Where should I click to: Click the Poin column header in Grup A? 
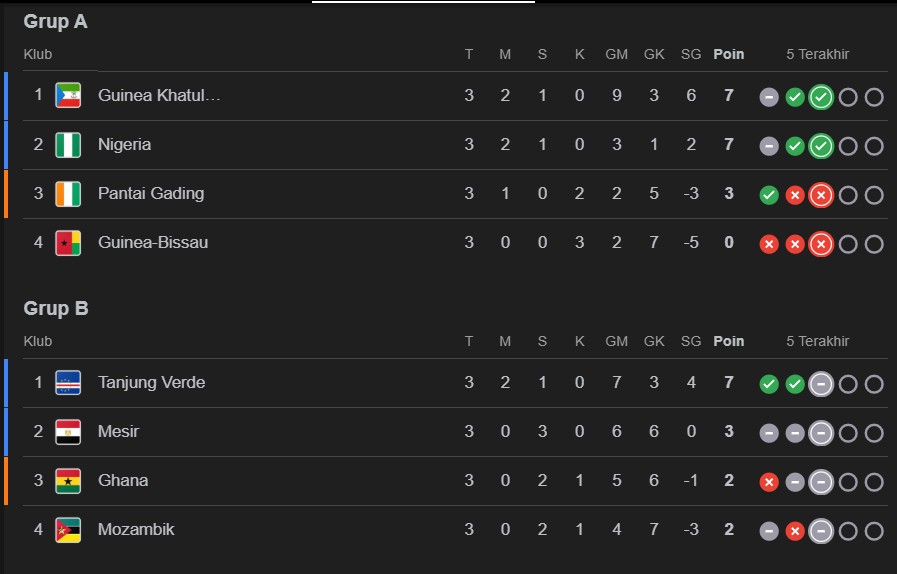coord(728,54)
